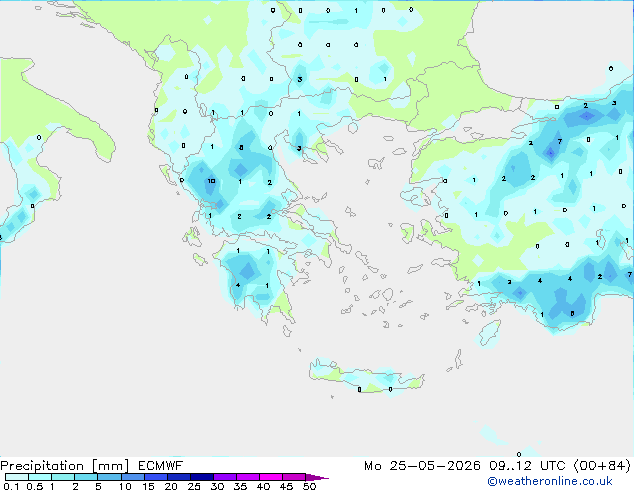The height and width of the screenshot is (490, 634).
Task: Click legend scale label '50'
Action: (x=310, y=486)
